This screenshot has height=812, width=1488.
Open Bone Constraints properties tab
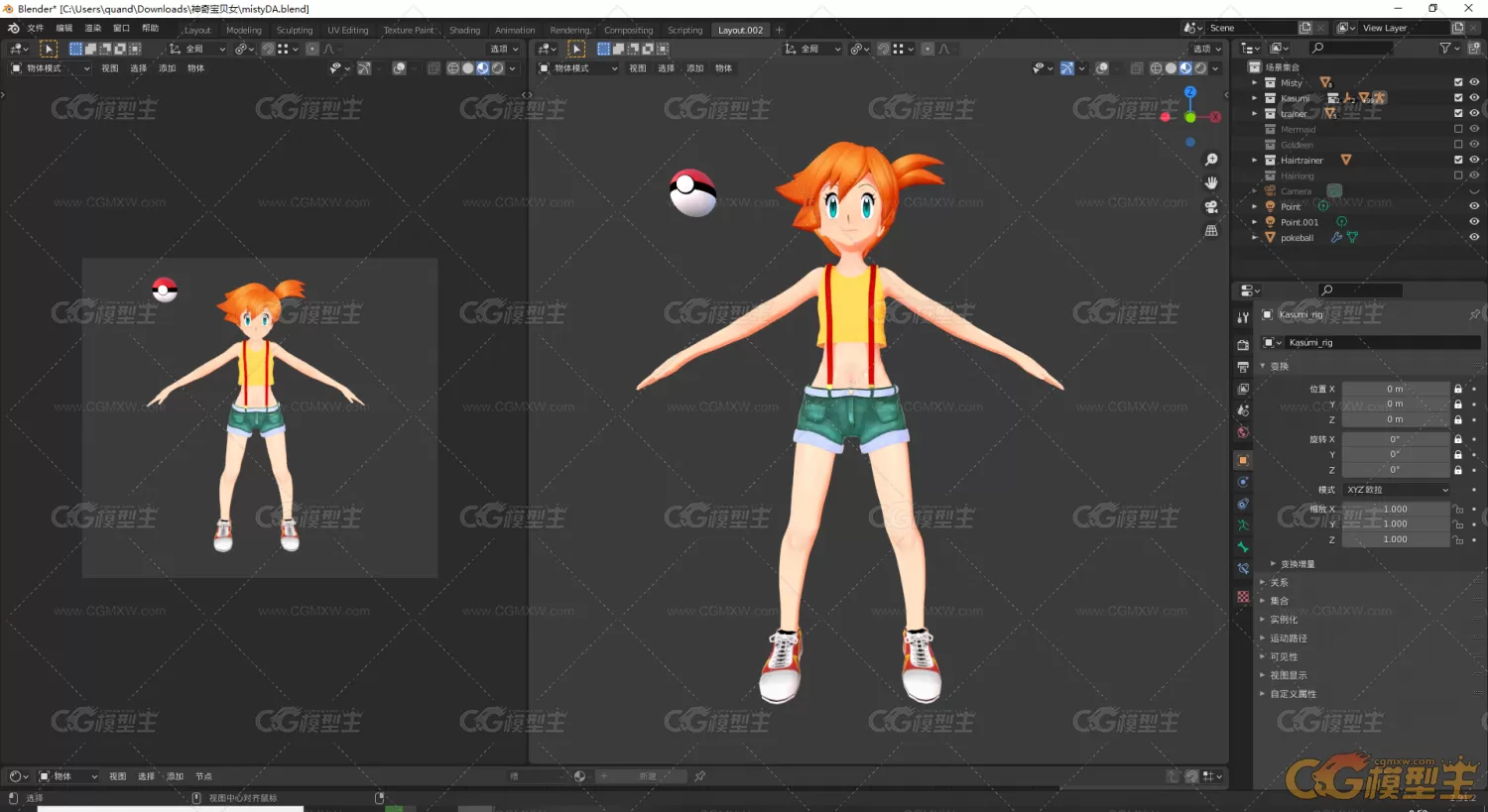(1243, 569)
